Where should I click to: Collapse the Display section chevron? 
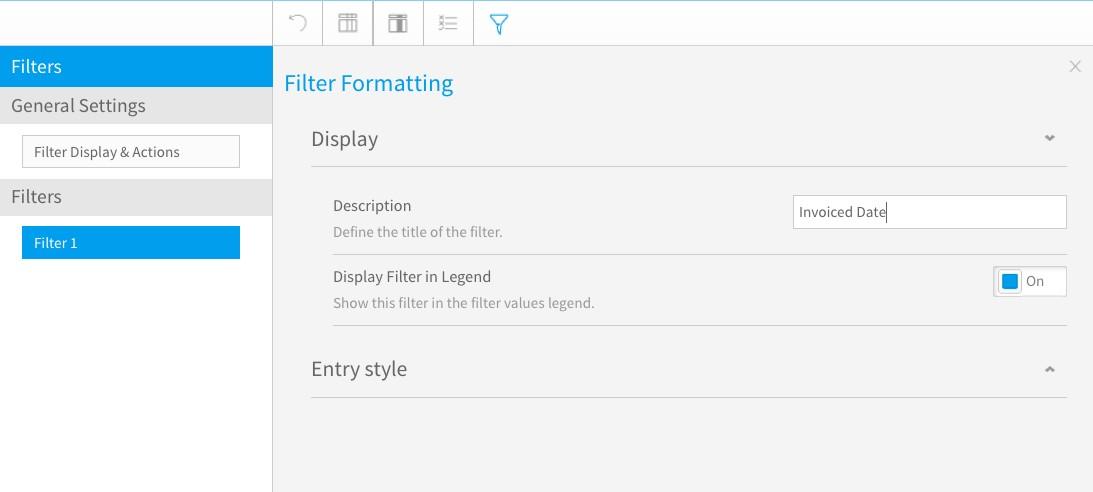pyautogui.click(x=1049, y=138)
